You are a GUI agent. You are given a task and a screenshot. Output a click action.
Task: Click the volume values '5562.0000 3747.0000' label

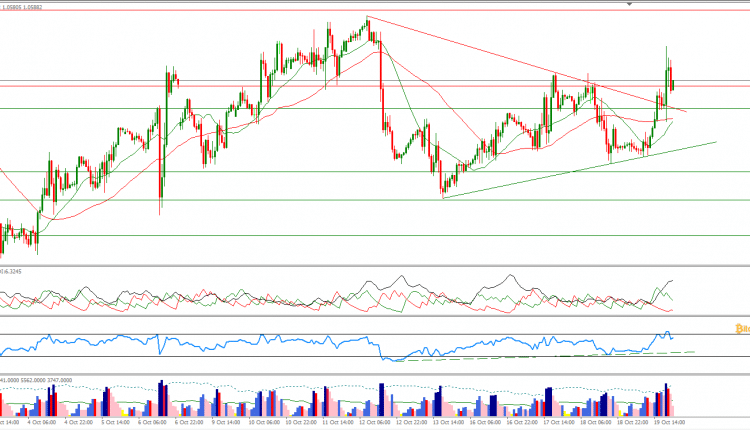46,380
